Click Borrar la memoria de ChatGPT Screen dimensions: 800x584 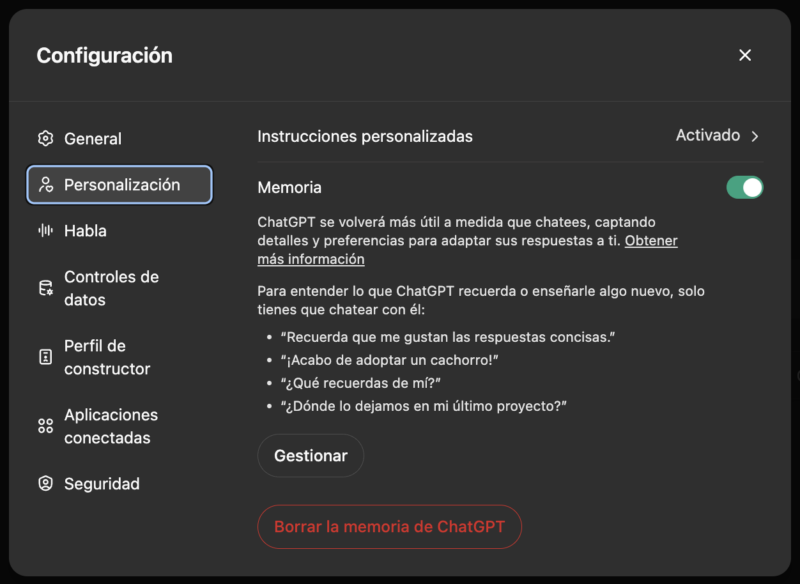coord(389,526)
